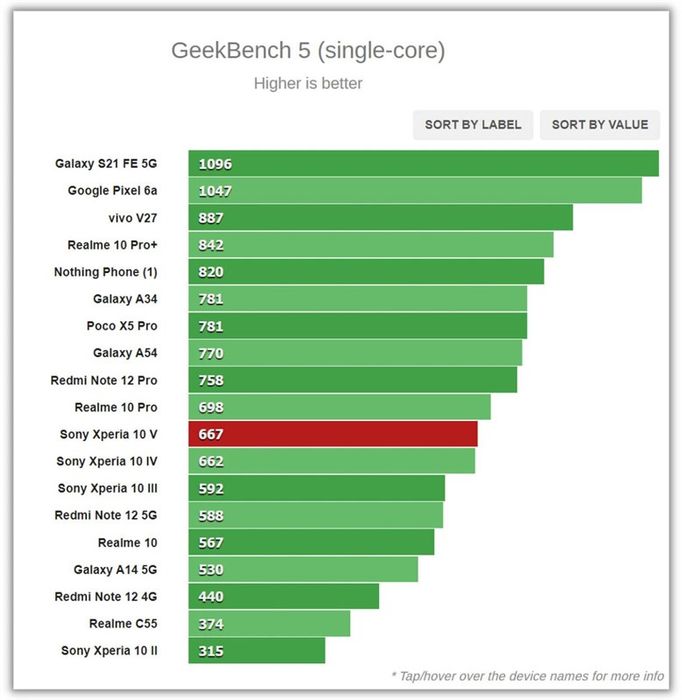
Task: Click the 315 score bar
Action: click(x=257, y=650)
